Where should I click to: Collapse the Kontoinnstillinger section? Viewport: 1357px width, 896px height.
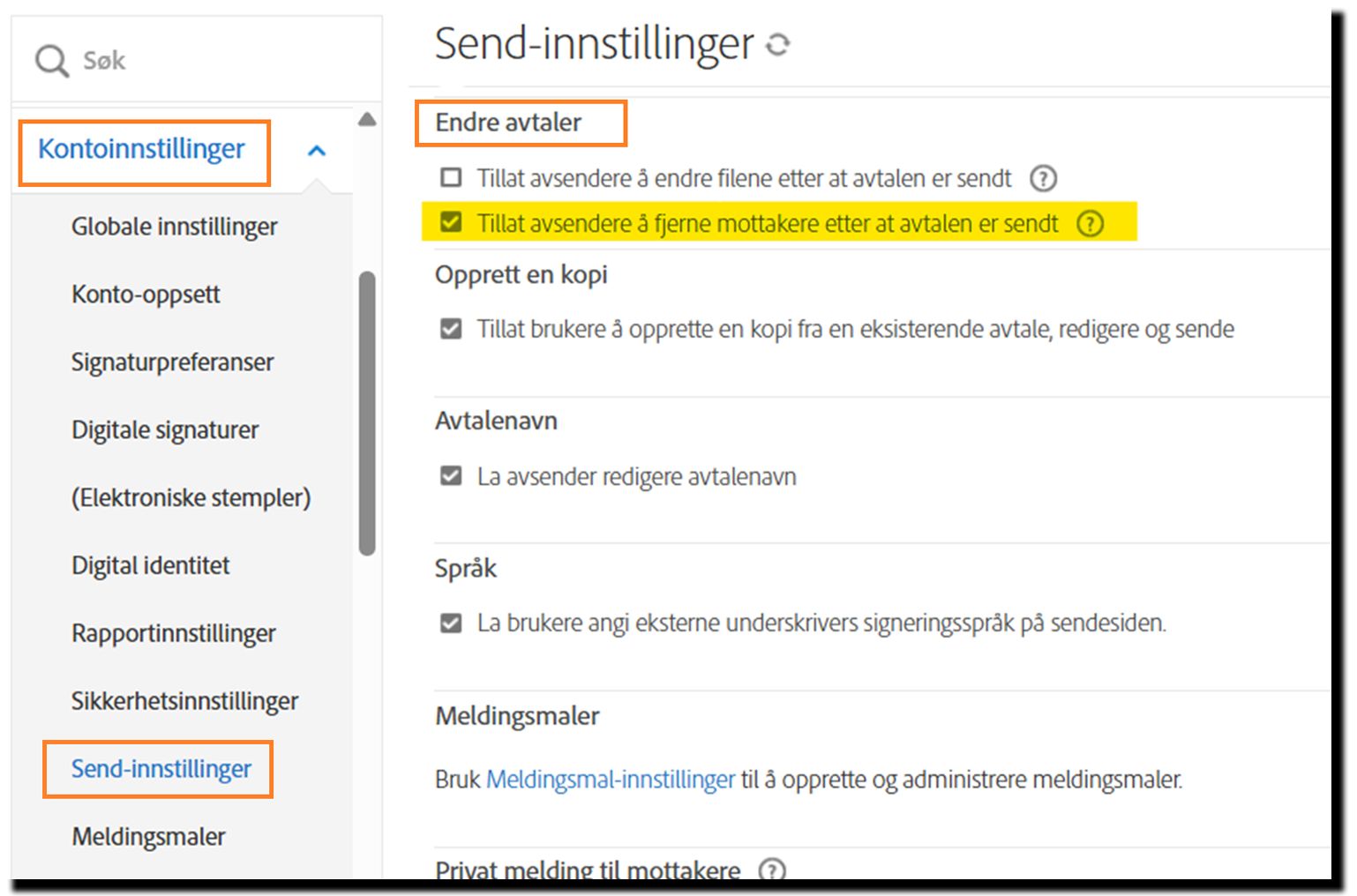click(x=316, y=150)
